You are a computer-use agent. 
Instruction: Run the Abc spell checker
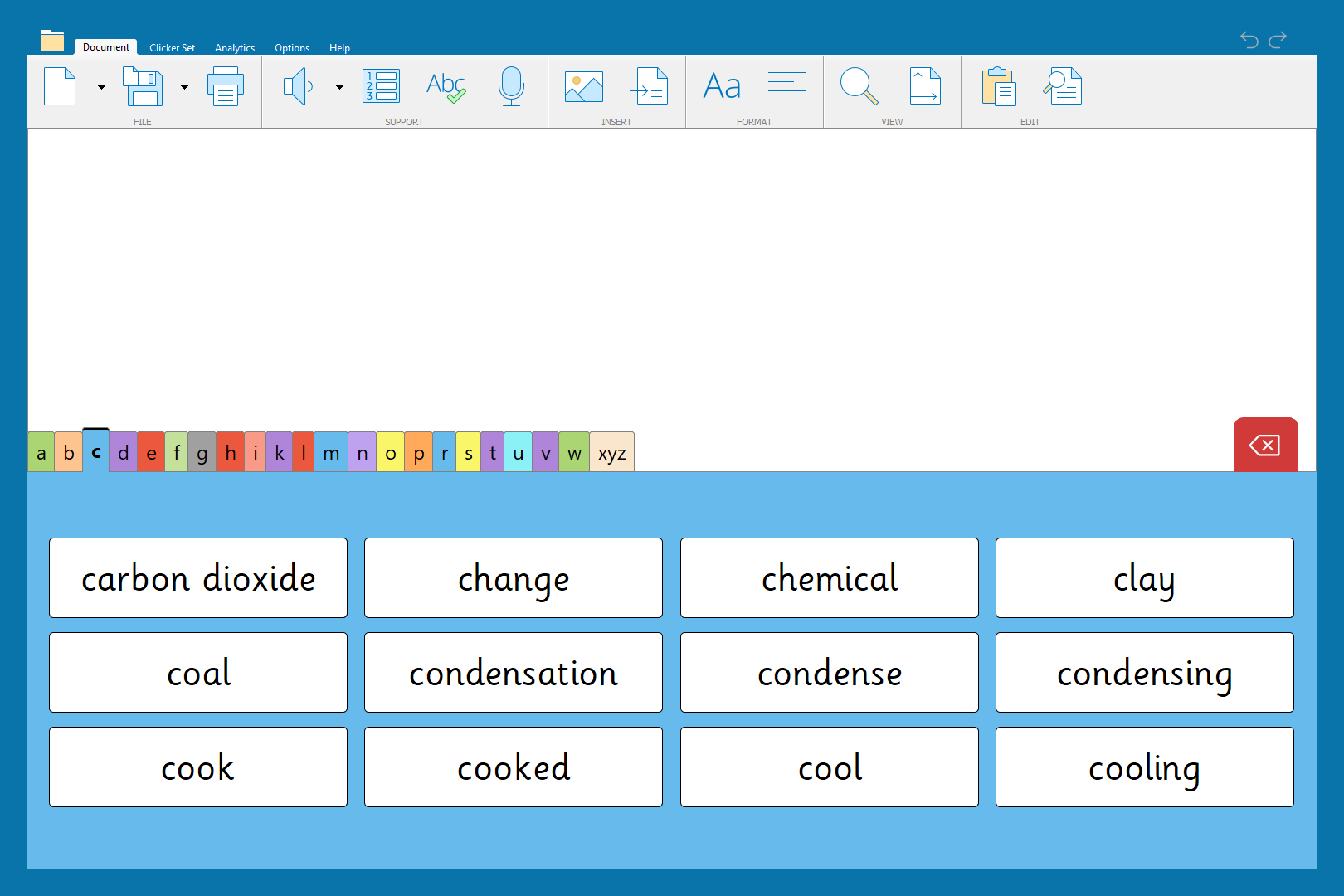point(446,86)
